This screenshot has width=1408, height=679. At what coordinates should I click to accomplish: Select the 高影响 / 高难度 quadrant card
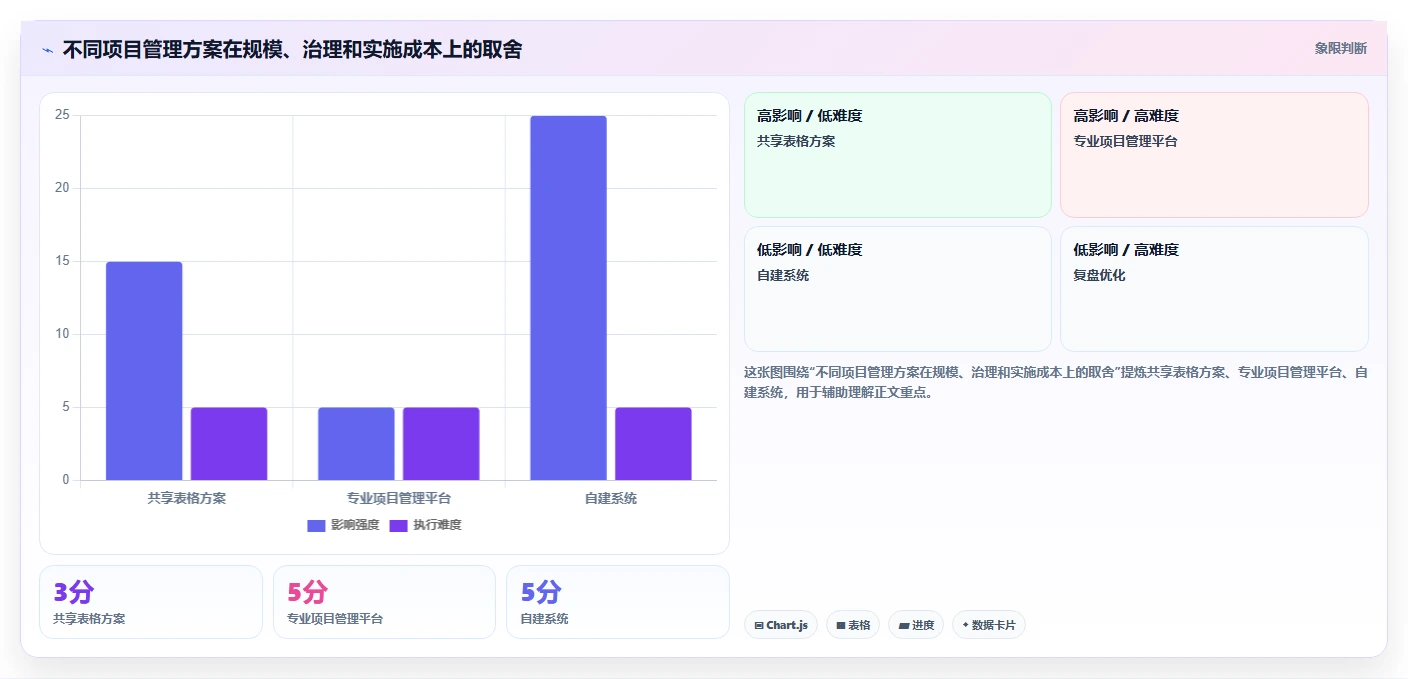[x=1214, y=155]
